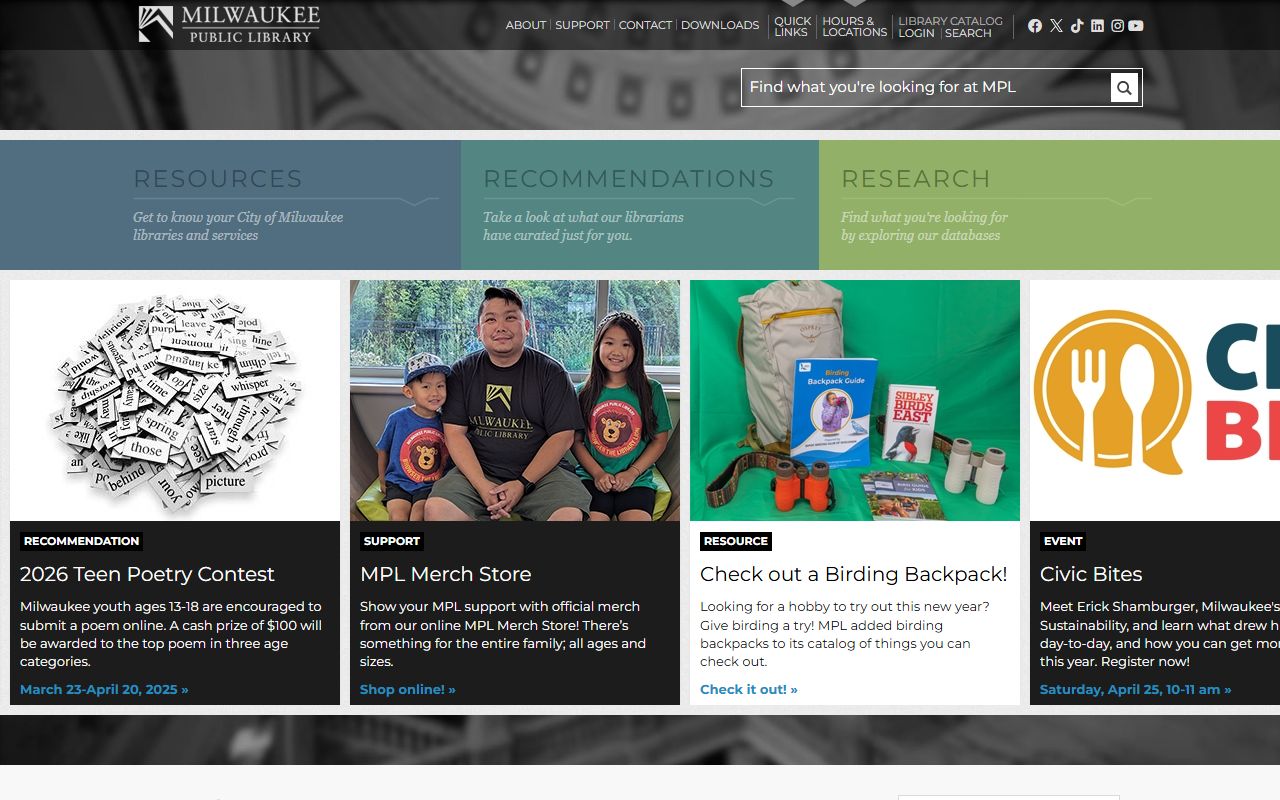Expand the Quick Links dropdown
Image resolution: width=1280 pixels, height=800 pixels.
[x=792, y=27]
